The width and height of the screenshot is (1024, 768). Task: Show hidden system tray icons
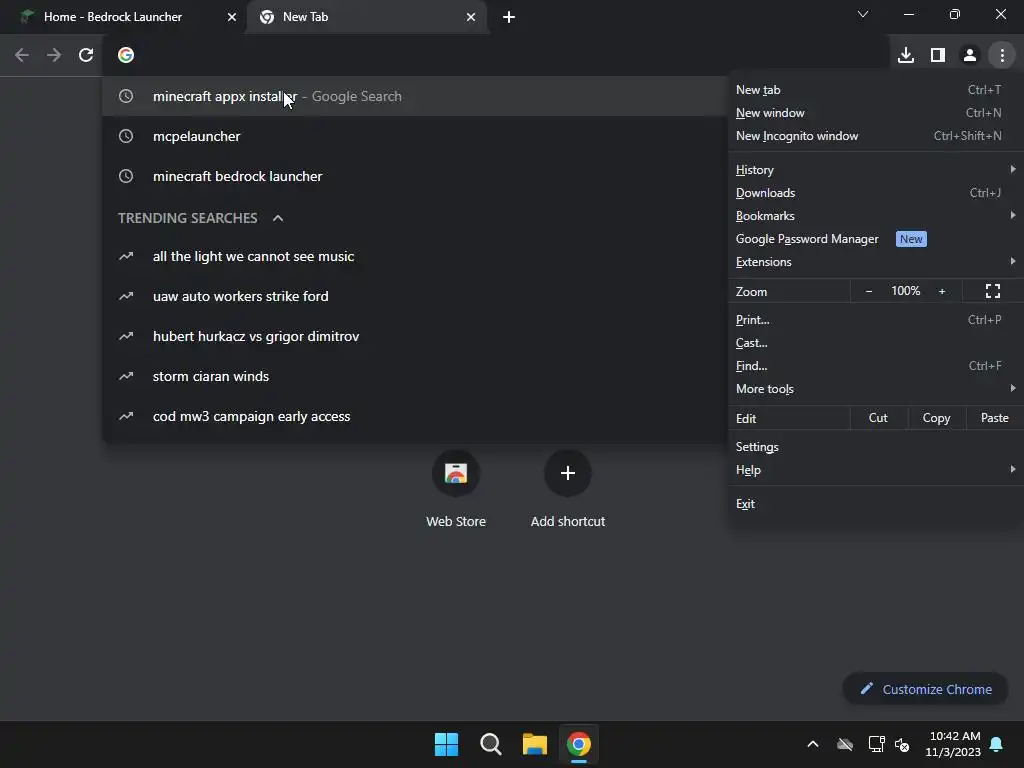click(x=813, y=744)
